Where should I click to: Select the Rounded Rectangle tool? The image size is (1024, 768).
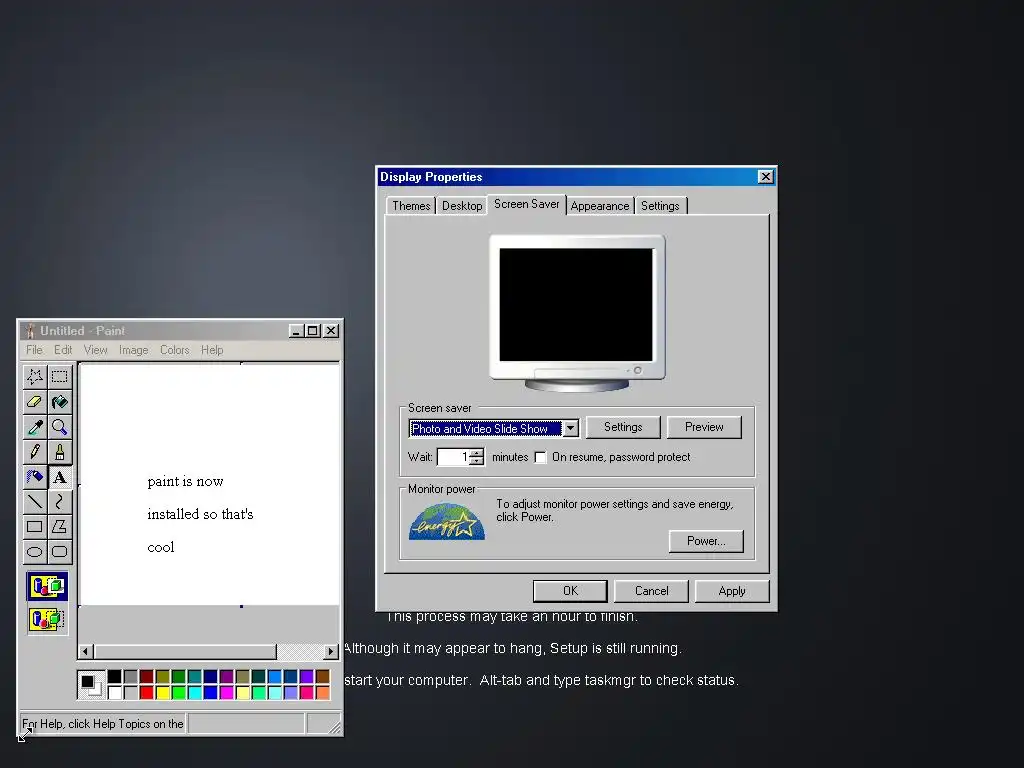[x=59, y=552]
